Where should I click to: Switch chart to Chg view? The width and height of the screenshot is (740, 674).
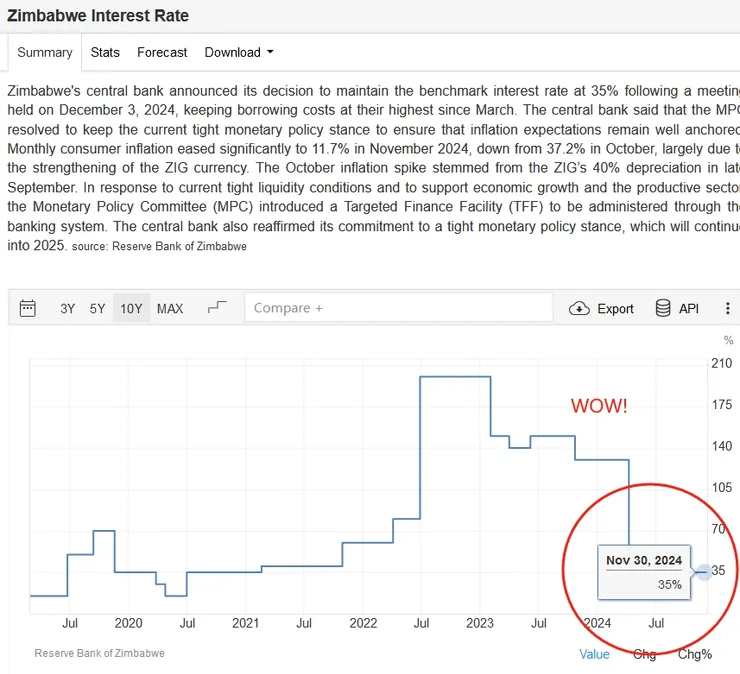[645, 654]
